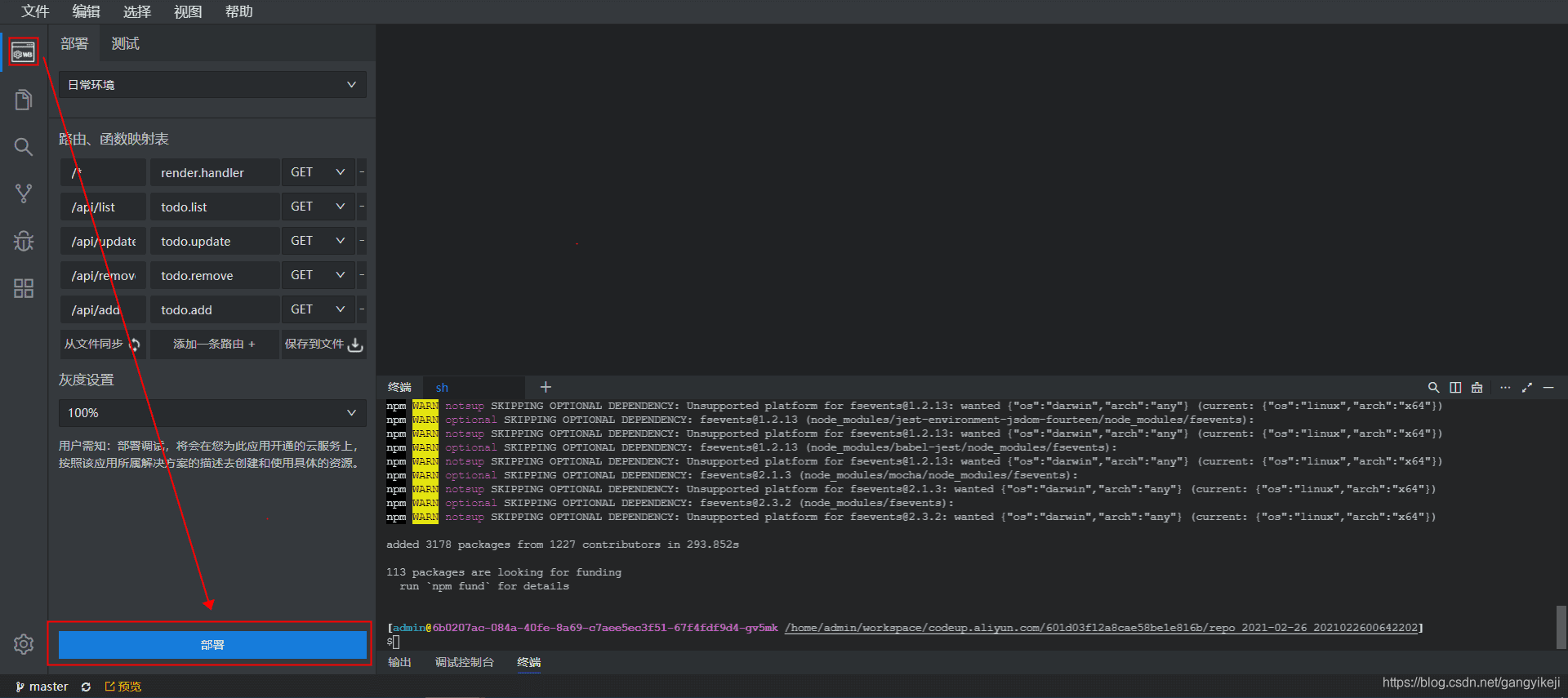Screen dimensions: 1568x698
Task: Open GET method dropdown for render.handler
Action: click(x=318, y=172)
